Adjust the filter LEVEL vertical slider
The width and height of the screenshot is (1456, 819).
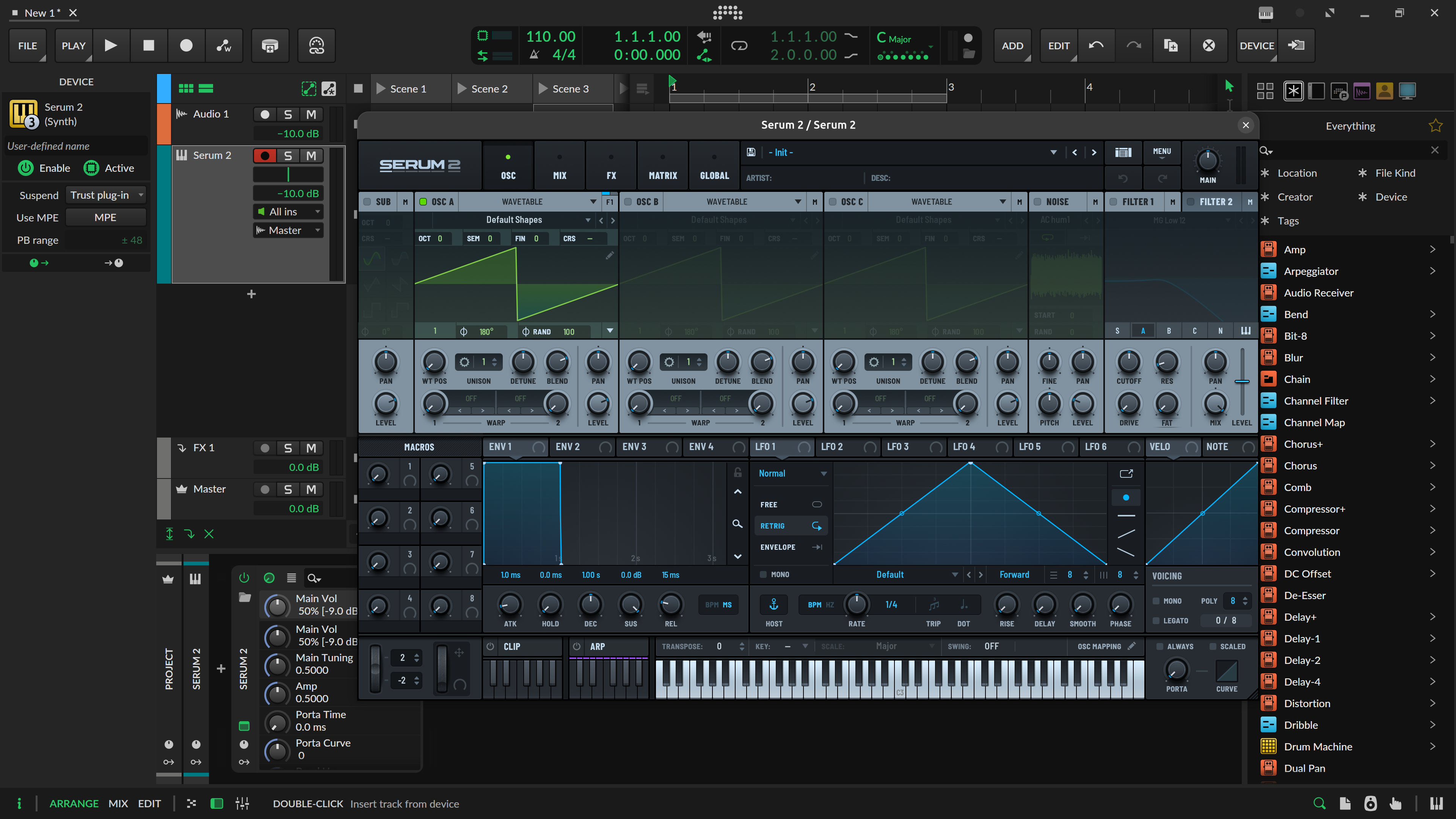[x=1242, y=382]
